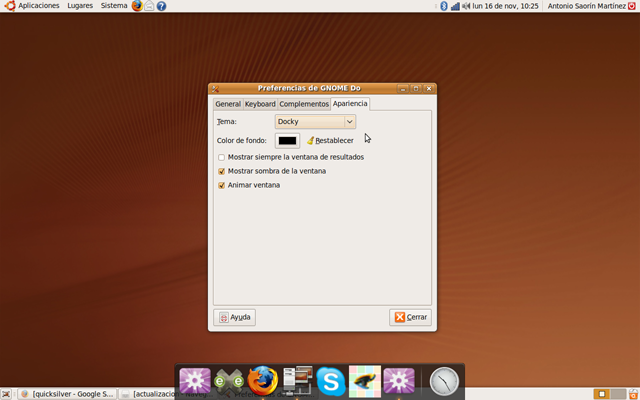
Task: Enable 'Mostrar siempre la ventana de resultados'
Action: tap(222, 157)
